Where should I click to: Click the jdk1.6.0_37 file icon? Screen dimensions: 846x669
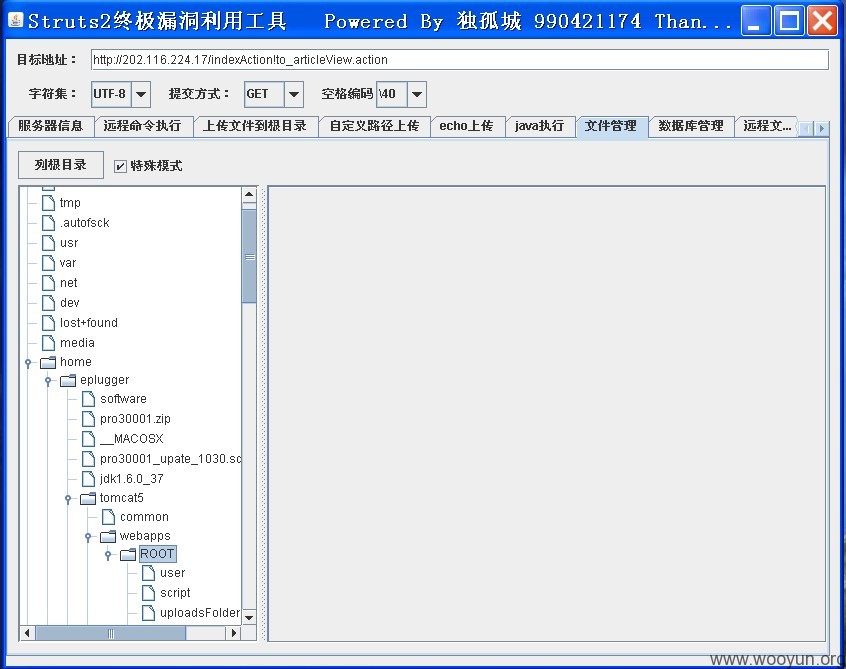(88, 479)
